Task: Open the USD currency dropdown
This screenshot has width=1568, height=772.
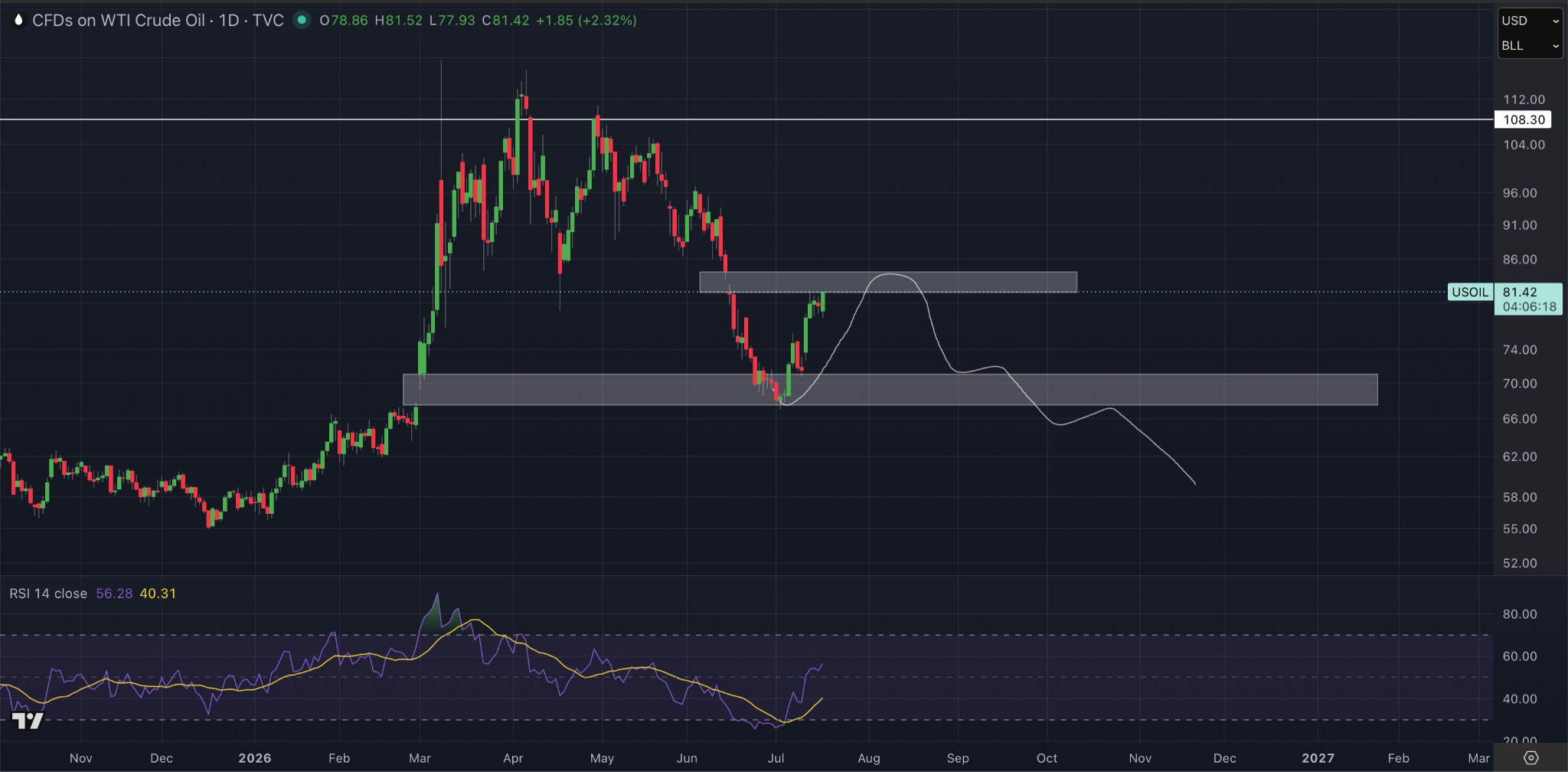Action: tap(1530, 21)
